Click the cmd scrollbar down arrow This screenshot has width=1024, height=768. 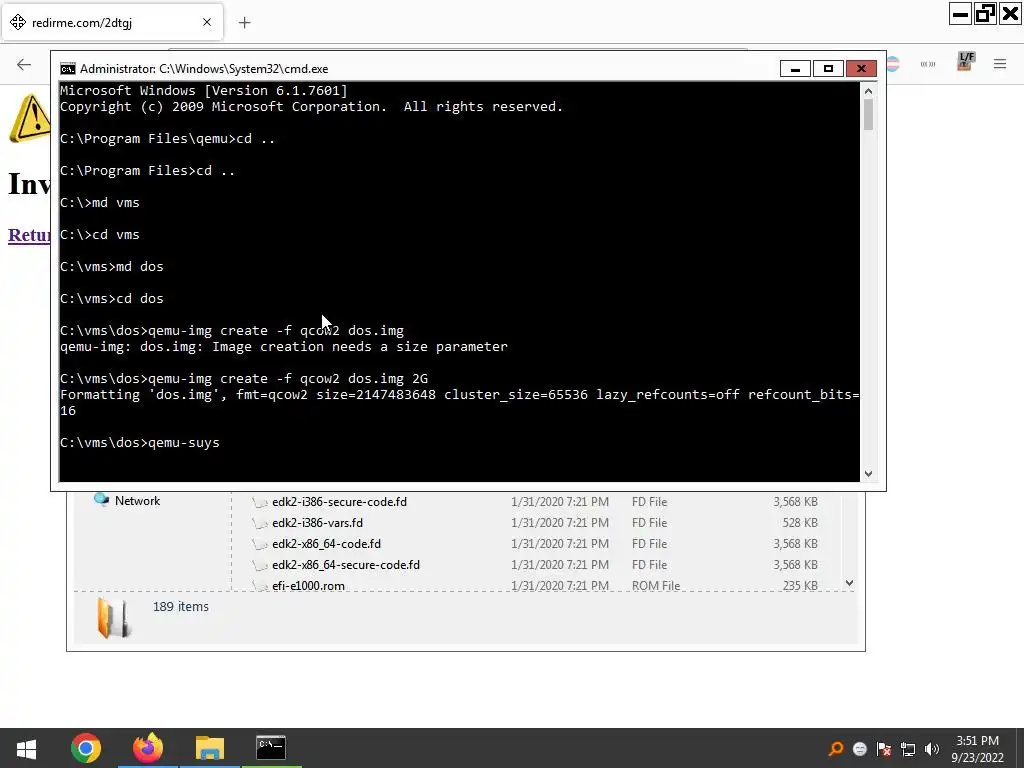(868, 474)
